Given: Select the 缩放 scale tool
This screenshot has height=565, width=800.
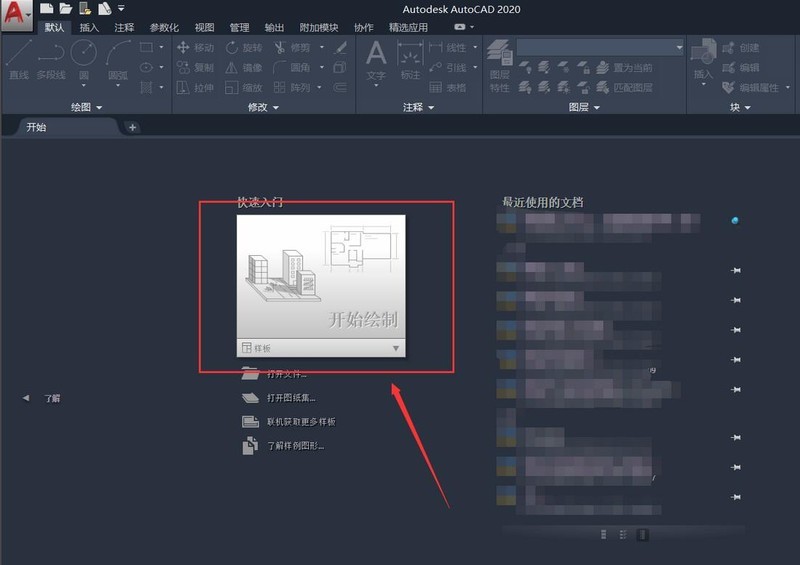Looking at the screenshot, I should 244,88.
